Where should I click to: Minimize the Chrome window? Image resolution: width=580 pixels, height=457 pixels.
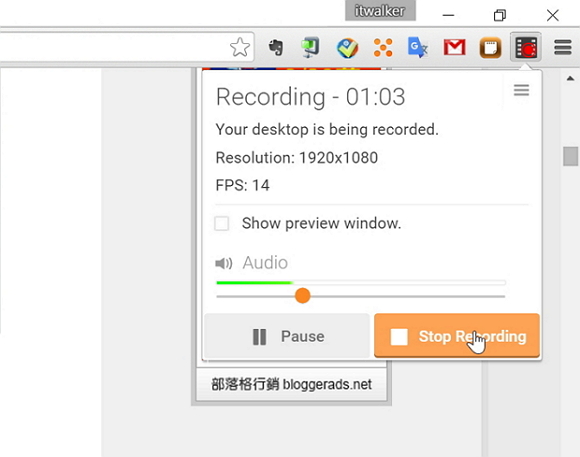click(x=448, y=15)
